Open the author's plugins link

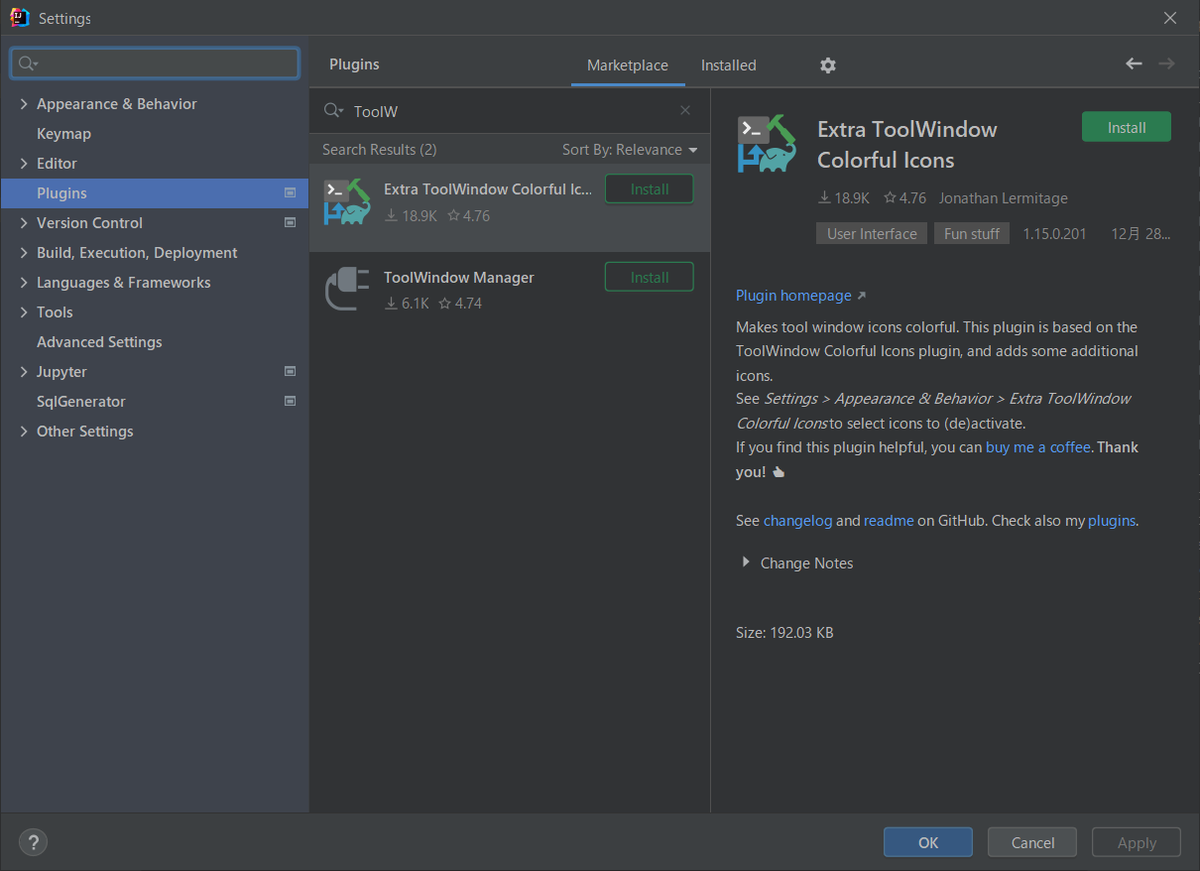pyautogui.click(x=1112, y=521)
